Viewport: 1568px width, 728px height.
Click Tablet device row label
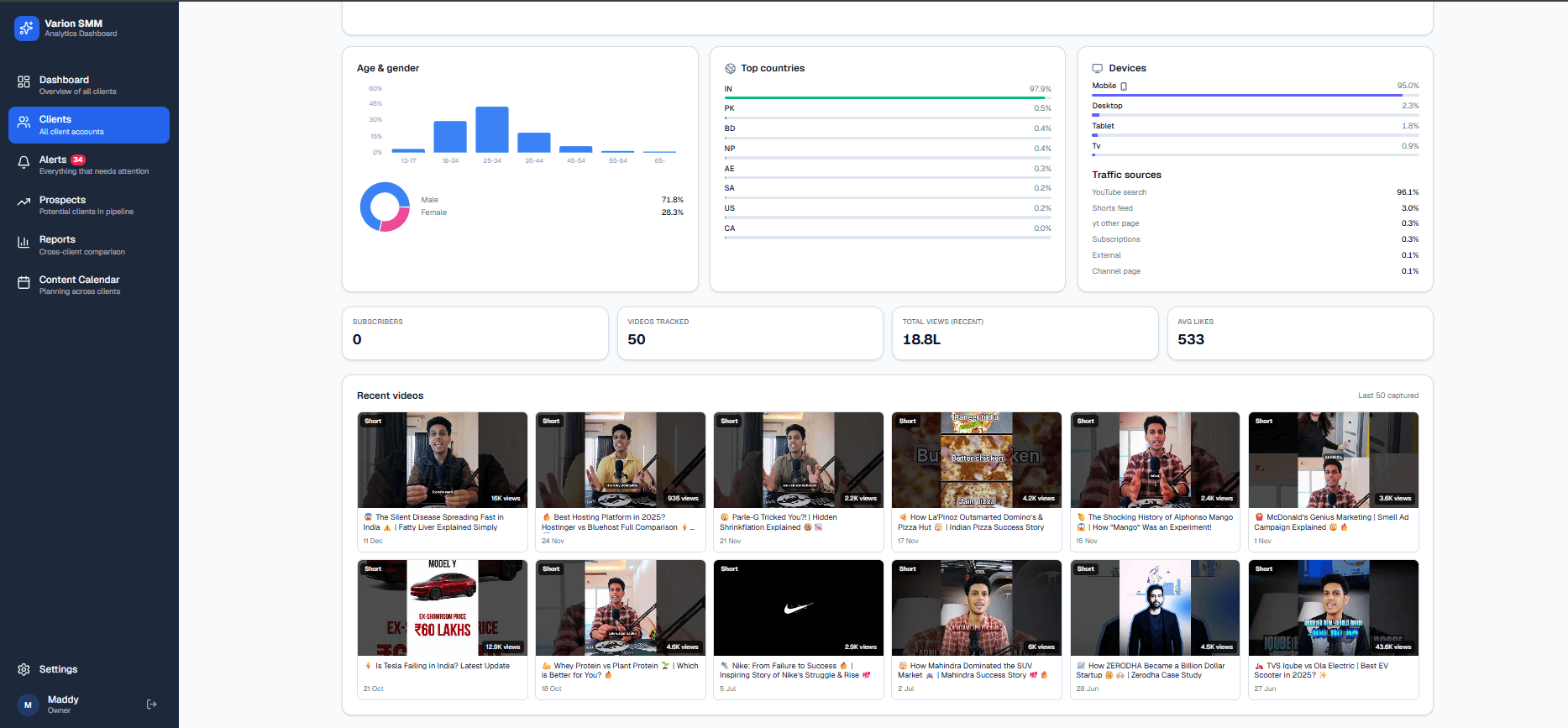tap(1103, 126)
